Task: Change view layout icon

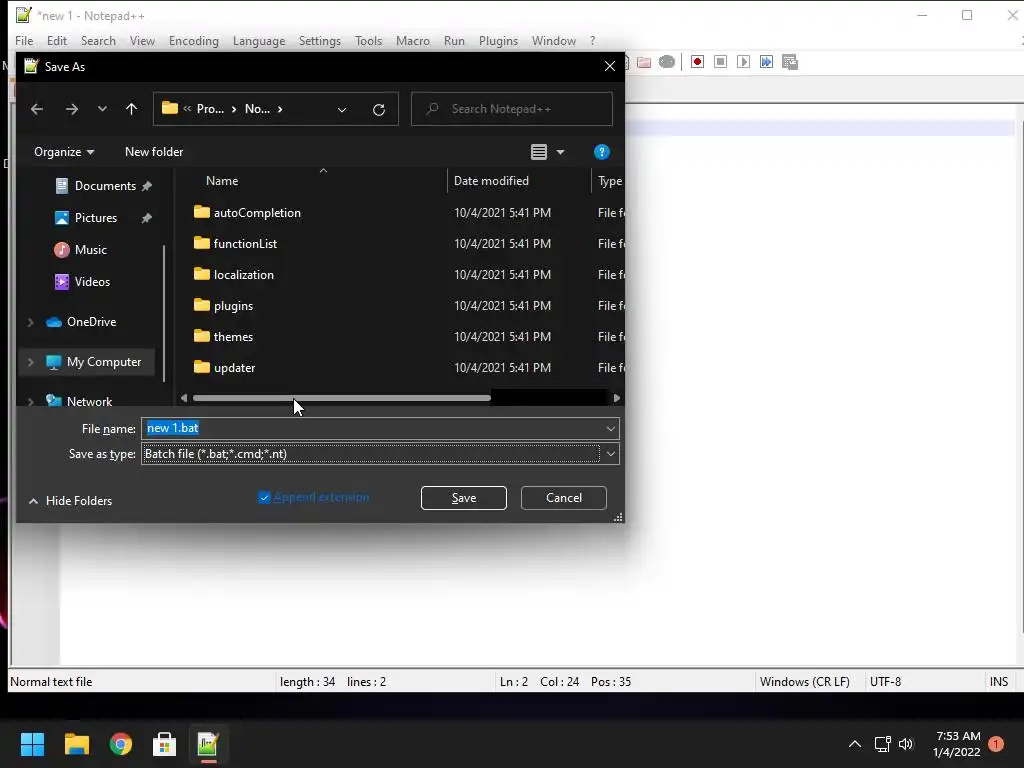Action: pos(539,152)
